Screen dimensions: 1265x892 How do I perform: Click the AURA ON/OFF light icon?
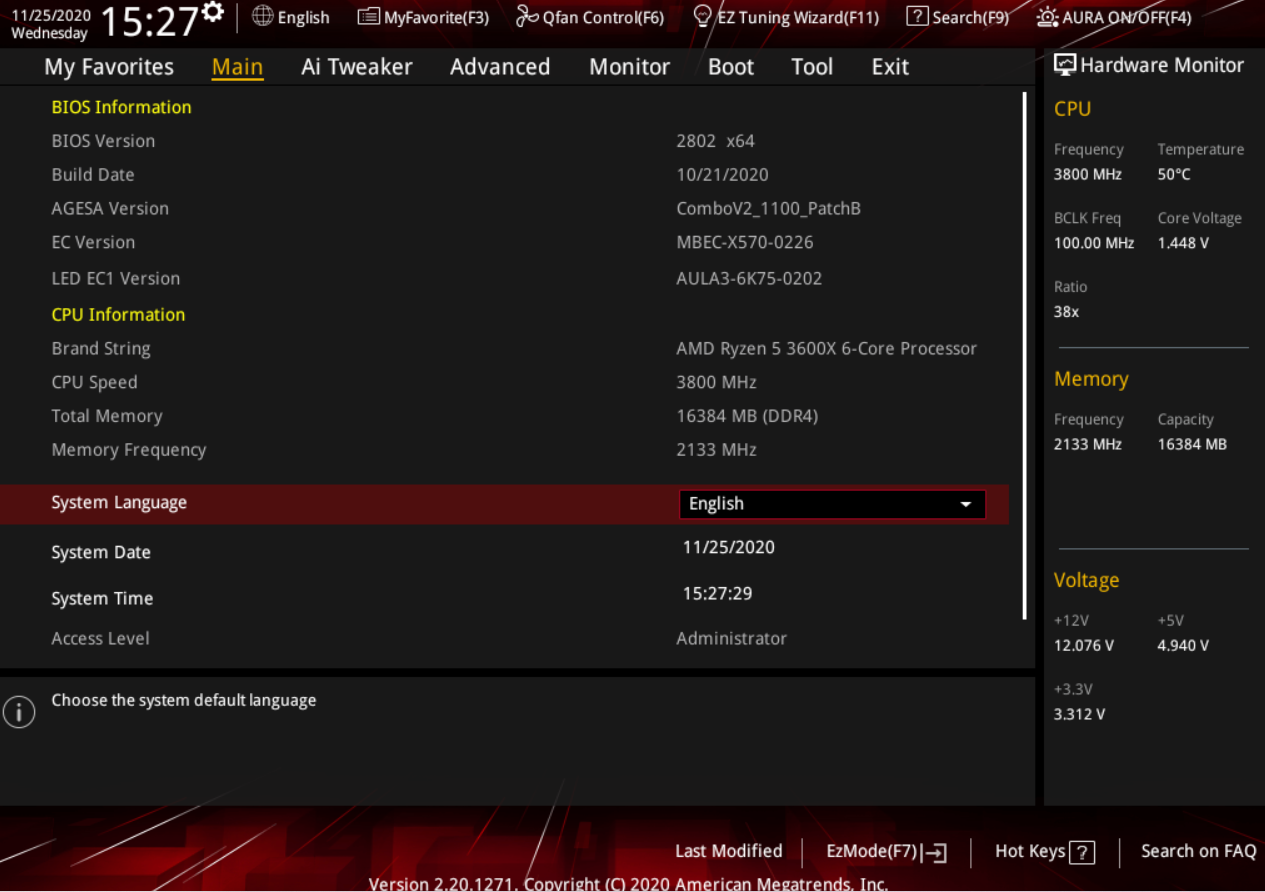click(1047, 17)
